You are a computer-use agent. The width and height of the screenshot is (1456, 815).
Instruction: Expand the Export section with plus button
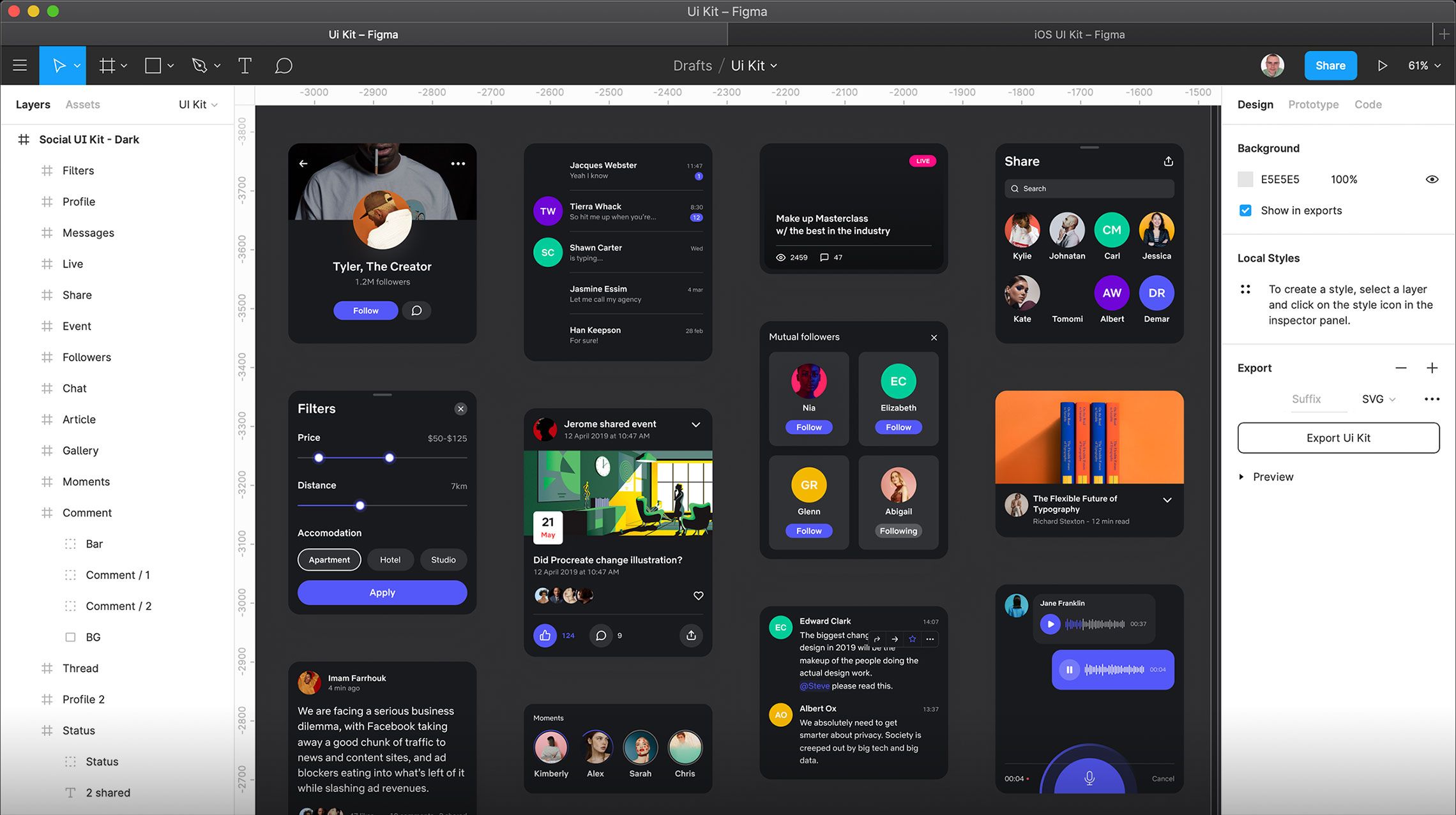click(x=1433, y=368)
